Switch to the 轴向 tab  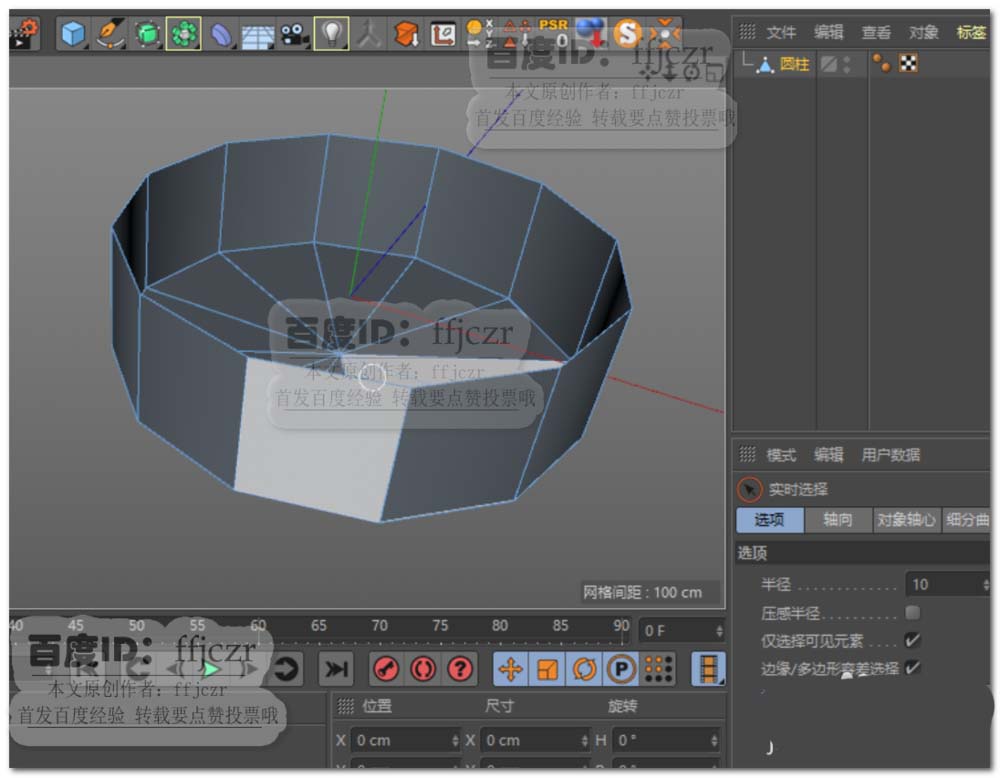point(837,520)
